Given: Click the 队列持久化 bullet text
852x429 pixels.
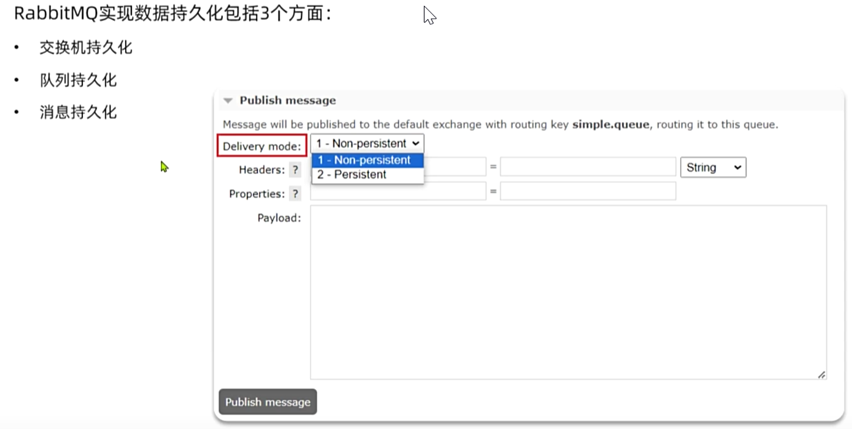Looking at the screenshot, I should [78, 80].
